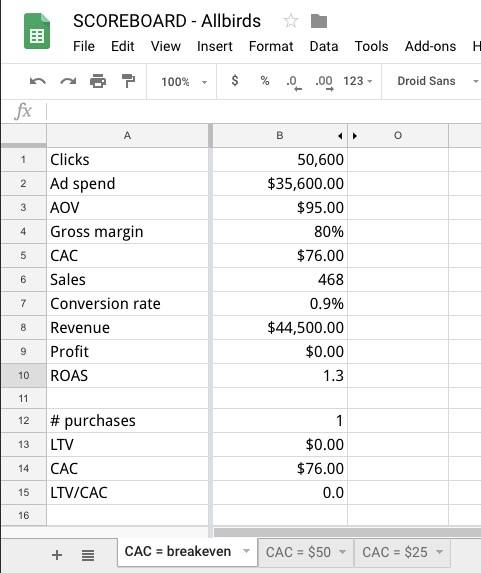
Task: Print the spreadsheet
Action: coord(98,81)
